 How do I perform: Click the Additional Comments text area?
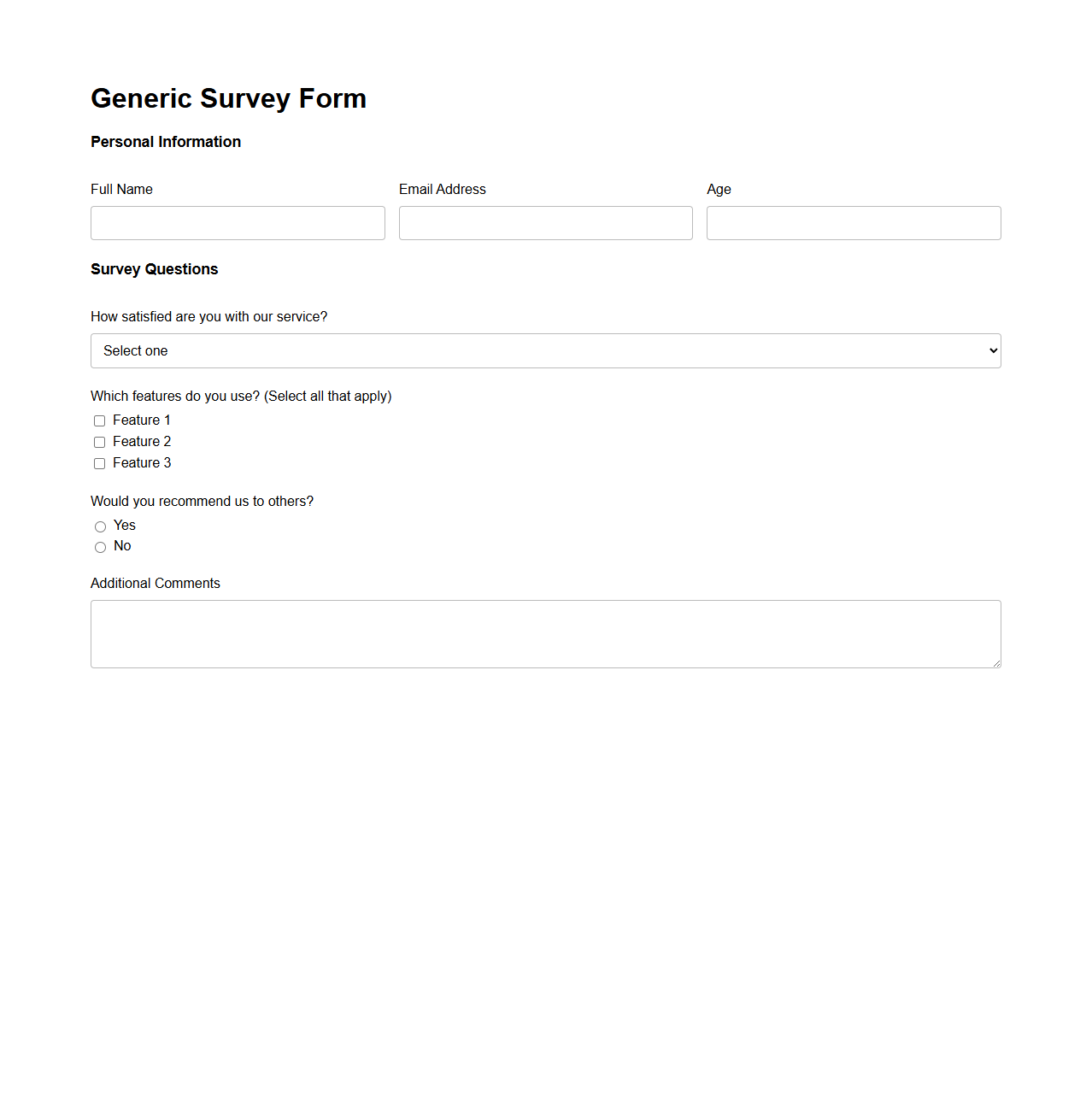click(x=546, y=634)
